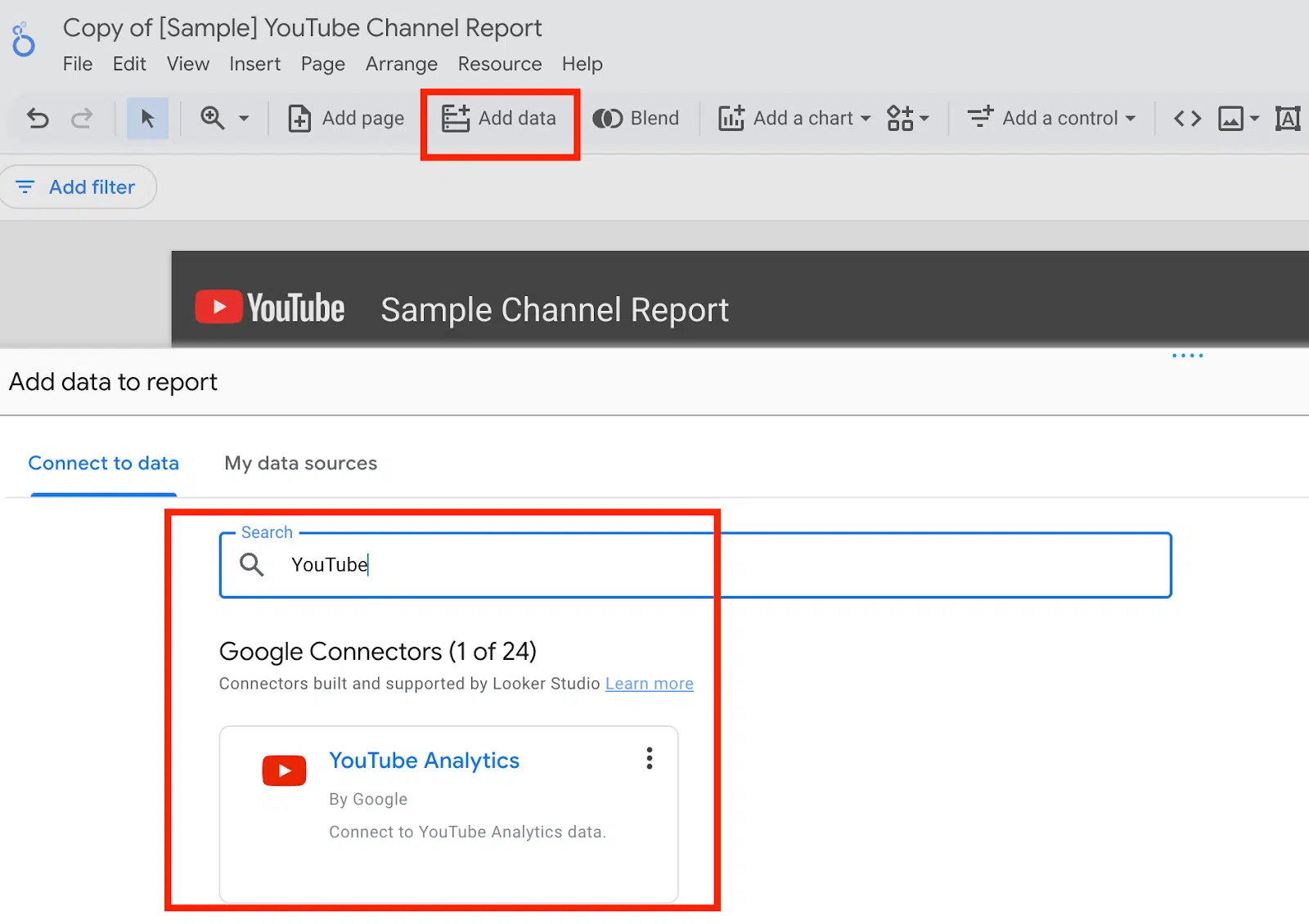Open the Insert menu

[254, 64]
